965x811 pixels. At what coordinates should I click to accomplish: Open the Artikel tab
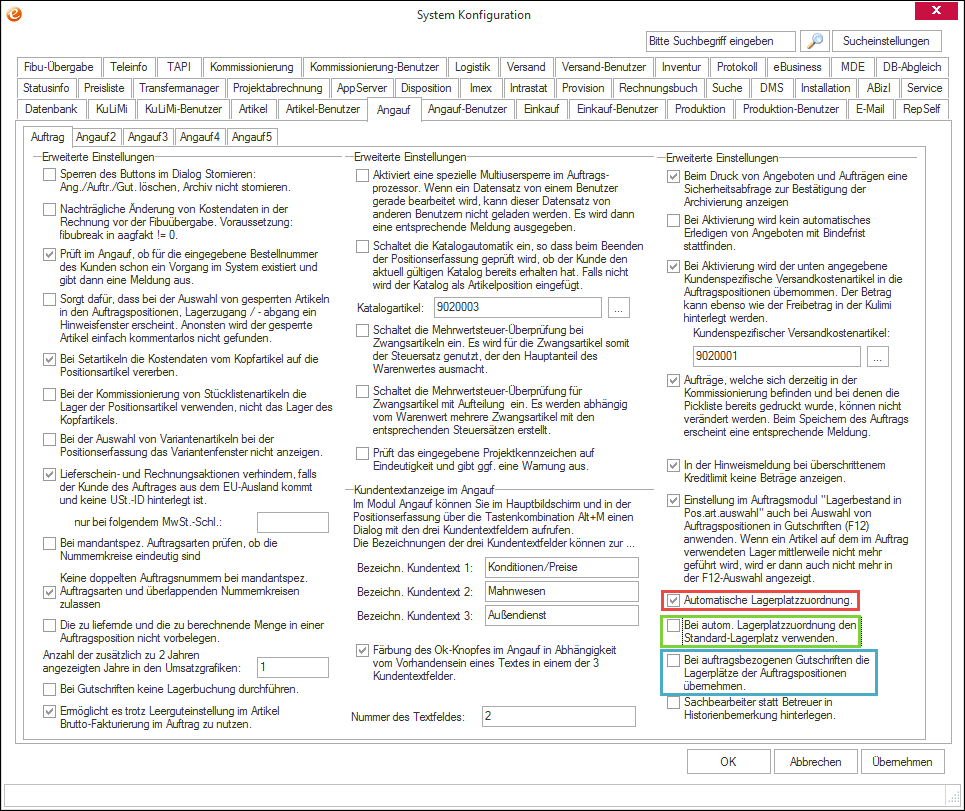tap(253, 109)
